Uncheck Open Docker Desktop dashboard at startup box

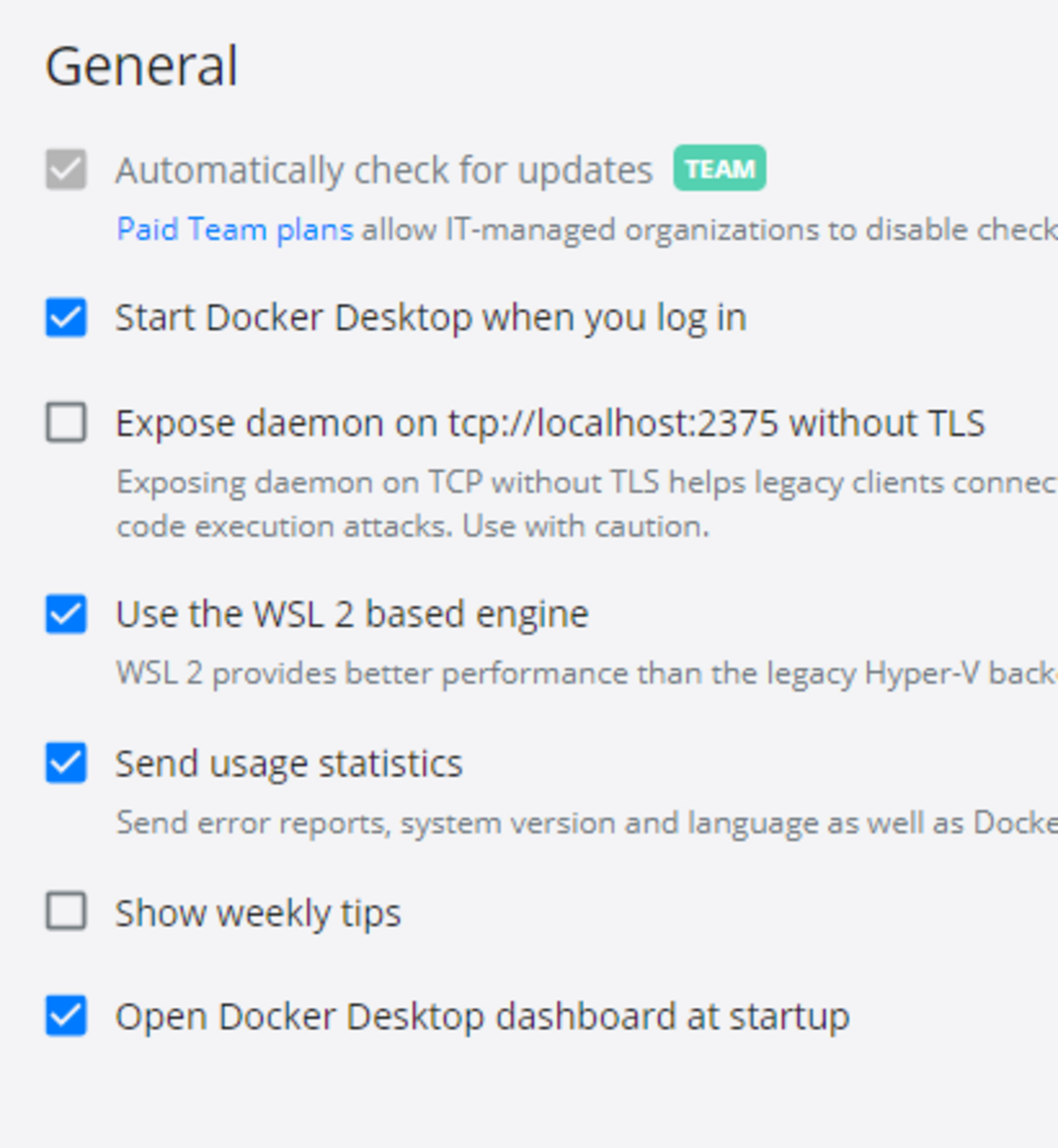tap(66, 1016)
